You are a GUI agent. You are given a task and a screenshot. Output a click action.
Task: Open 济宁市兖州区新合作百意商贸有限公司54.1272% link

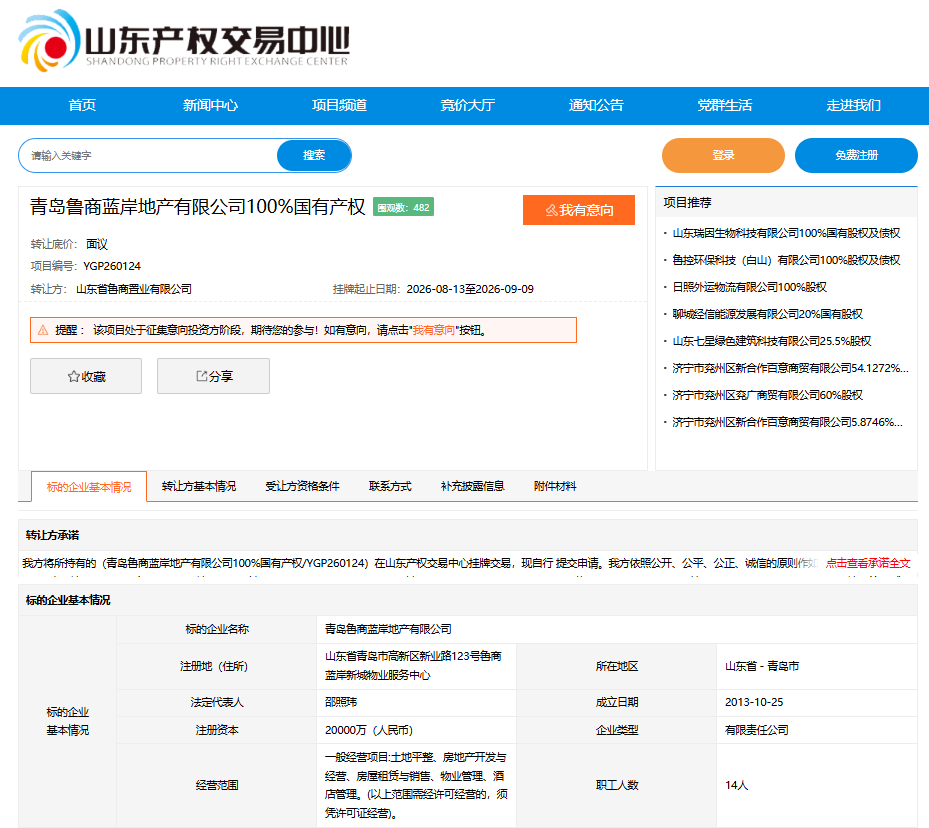[790, 368]
